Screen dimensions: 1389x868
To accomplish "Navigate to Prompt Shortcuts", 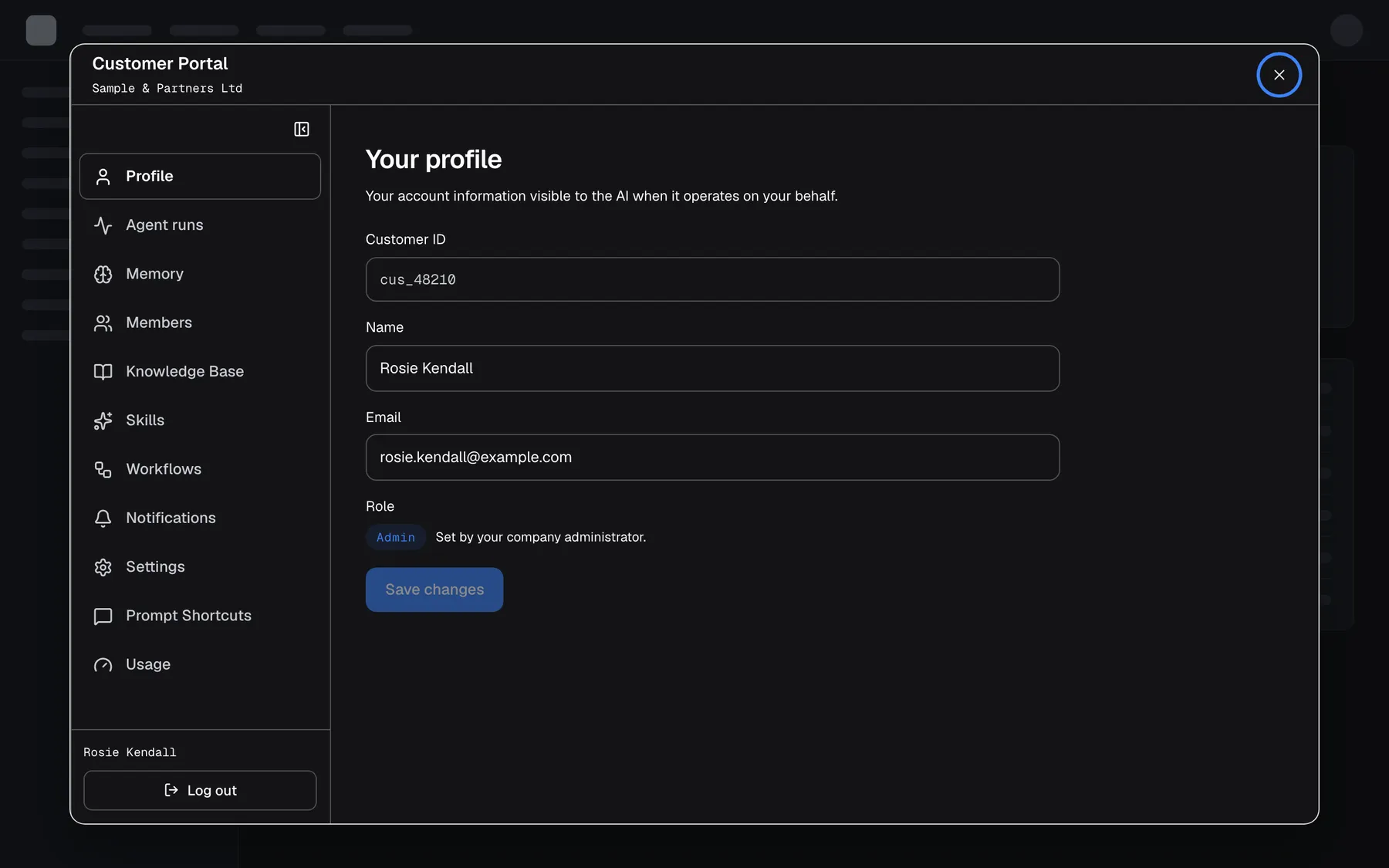I will click(200, 616).
